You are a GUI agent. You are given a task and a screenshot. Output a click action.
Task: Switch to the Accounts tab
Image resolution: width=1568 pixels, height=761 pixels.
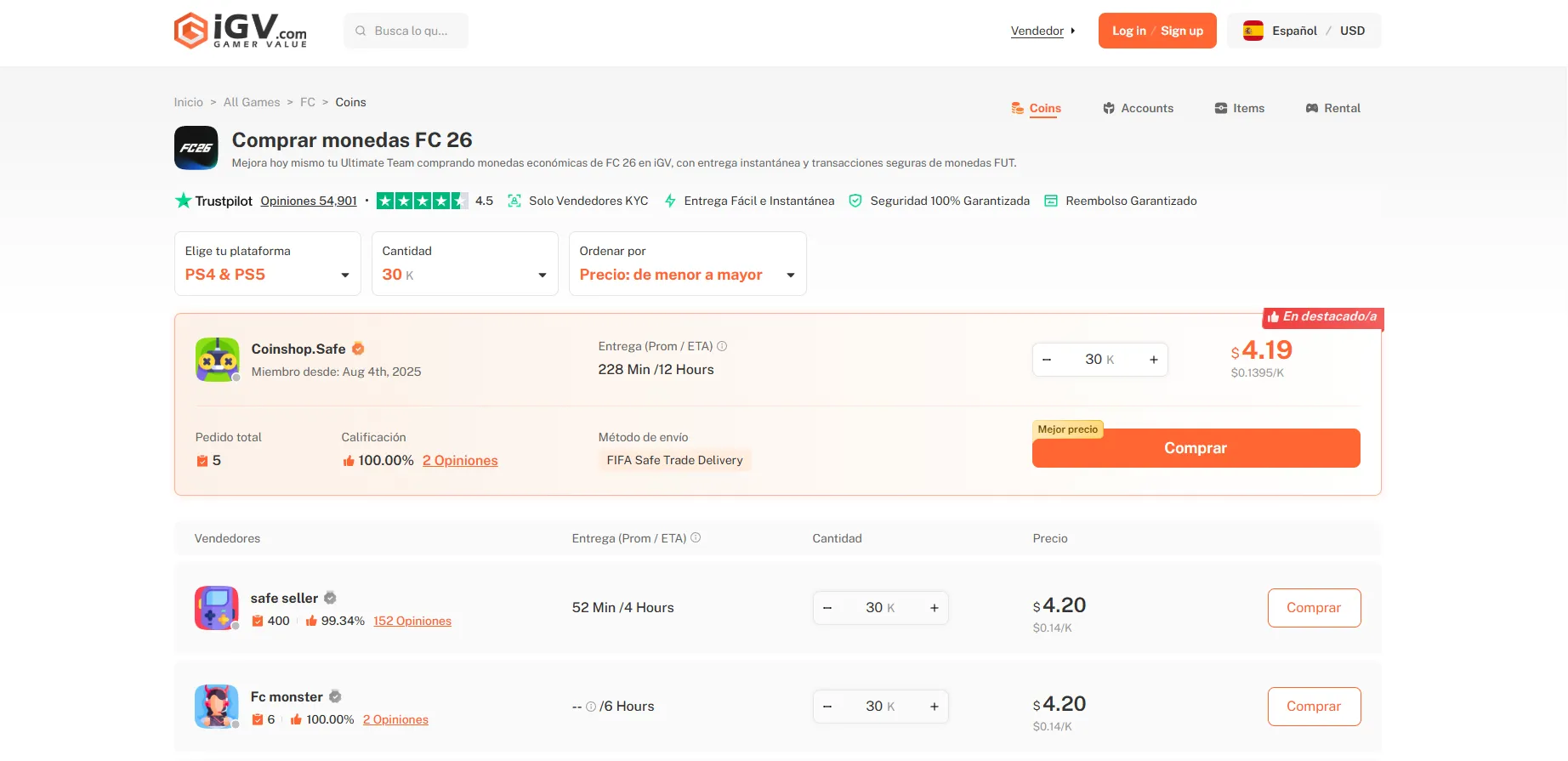click(x=1139, y=108)
